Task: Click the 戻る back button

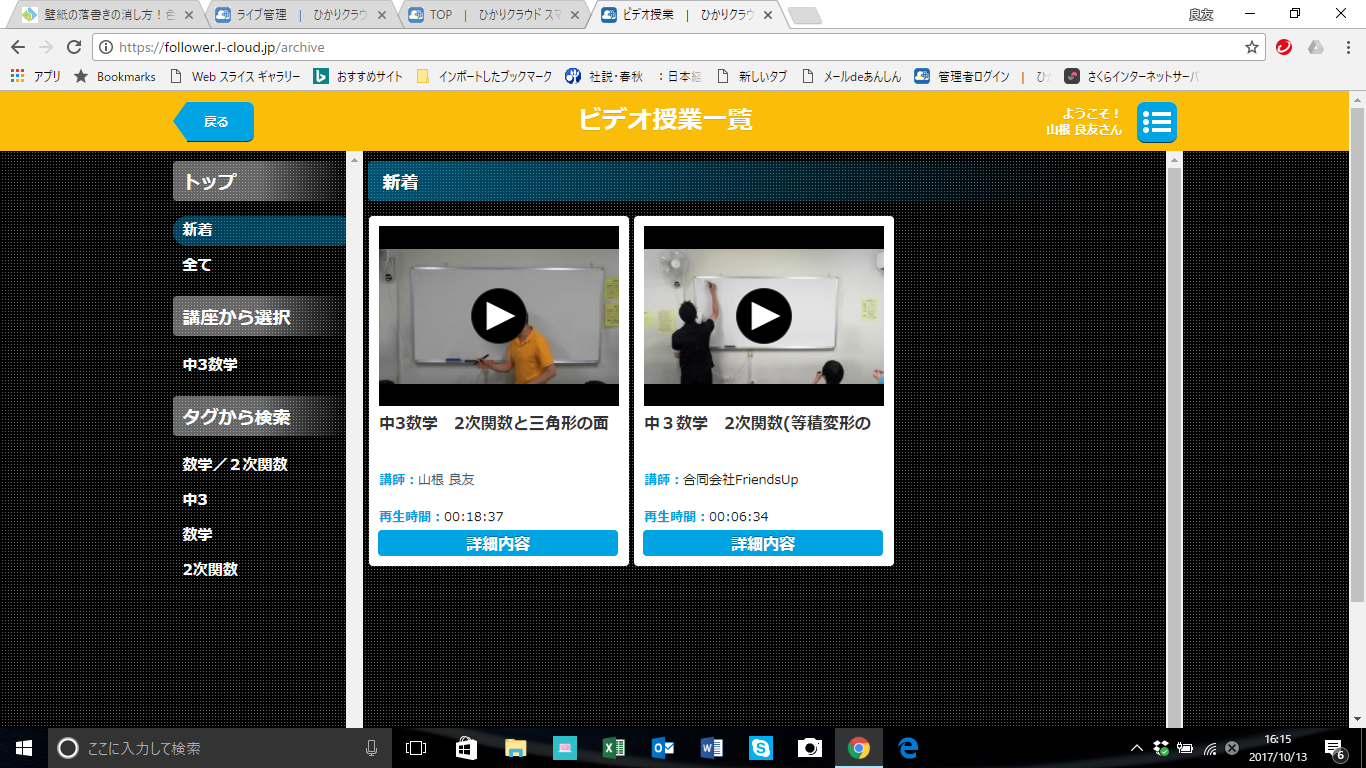Action: click(215, 122)
